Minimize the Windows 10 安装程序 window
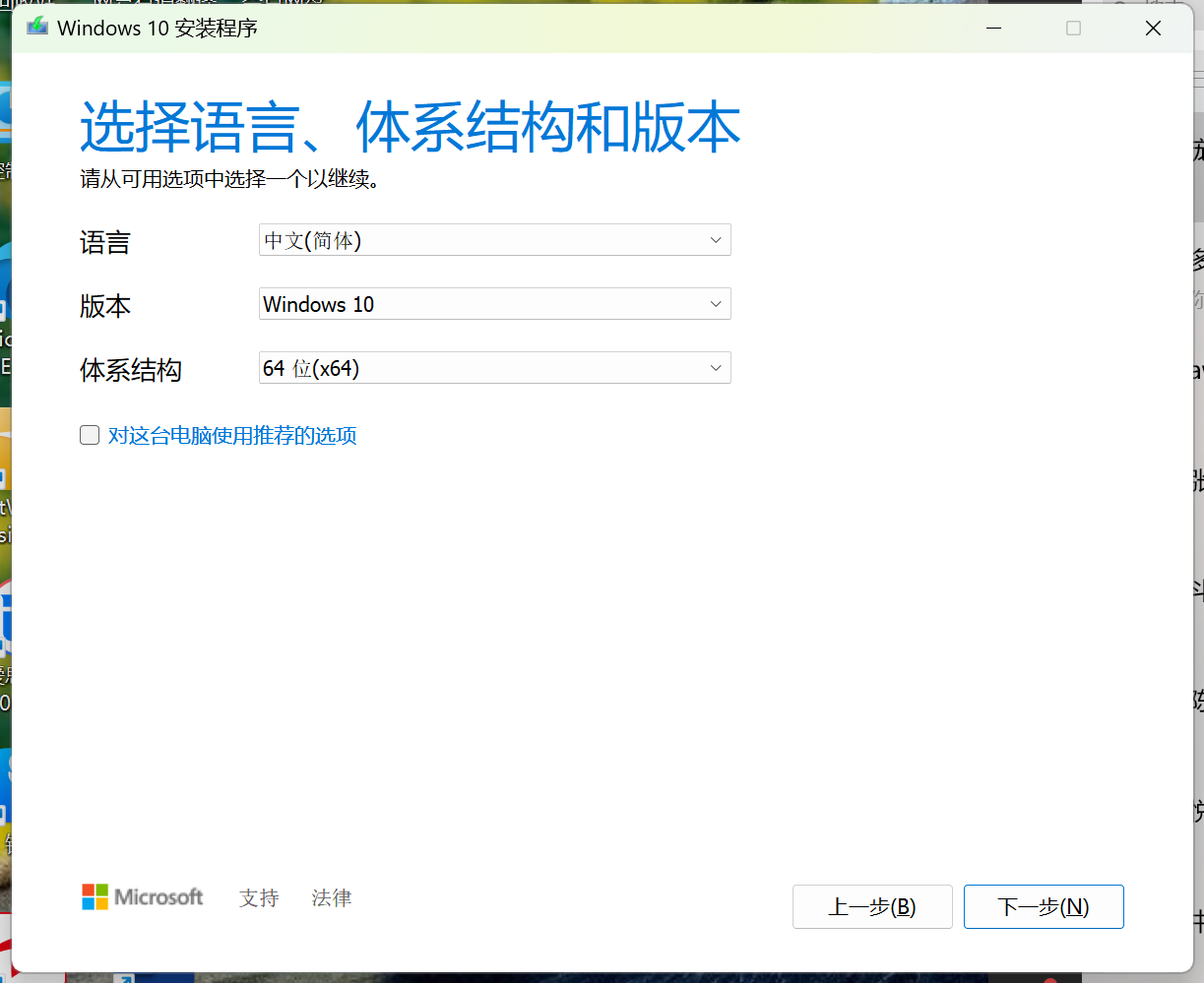Viewport: 1204px width, 983px height. (x=994, y=29)
